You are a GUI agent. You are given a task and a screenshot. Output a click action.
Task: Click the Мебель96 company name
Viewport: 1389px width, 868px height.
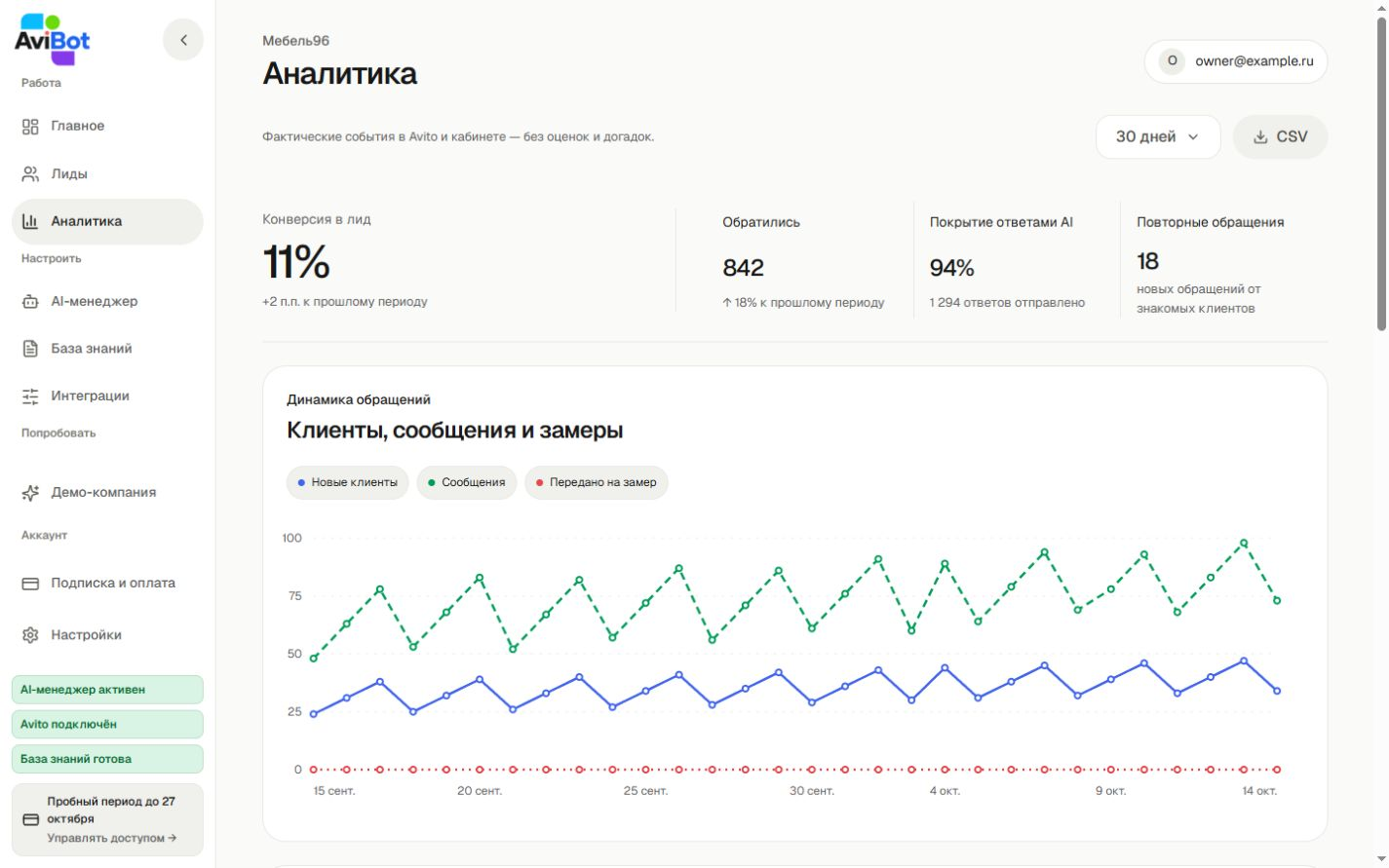coord(295,41)
